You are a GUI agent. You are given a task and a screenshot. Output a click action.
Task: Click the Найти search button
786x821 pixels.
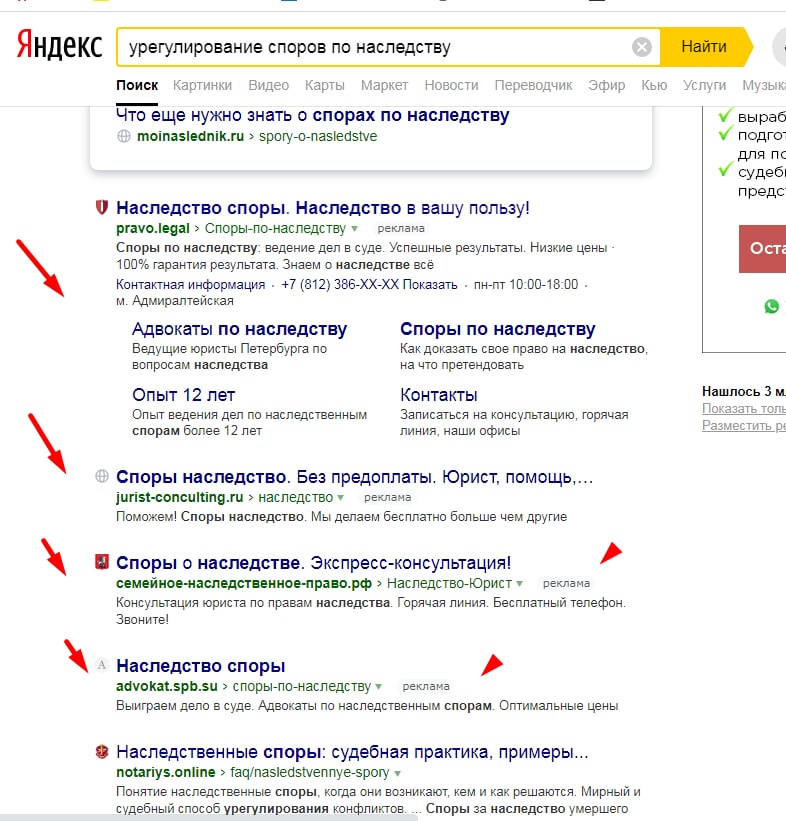[704, 47]
